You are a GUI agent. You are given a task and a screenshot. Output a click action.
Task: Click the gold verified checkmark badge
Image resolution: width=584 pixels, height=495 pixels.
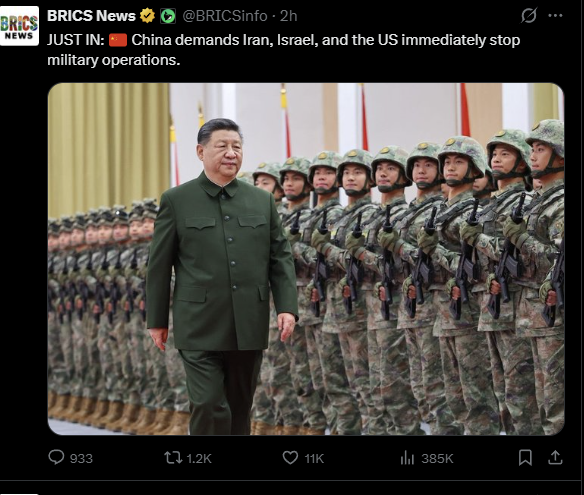pyautogui.click(x=147, y=16)
